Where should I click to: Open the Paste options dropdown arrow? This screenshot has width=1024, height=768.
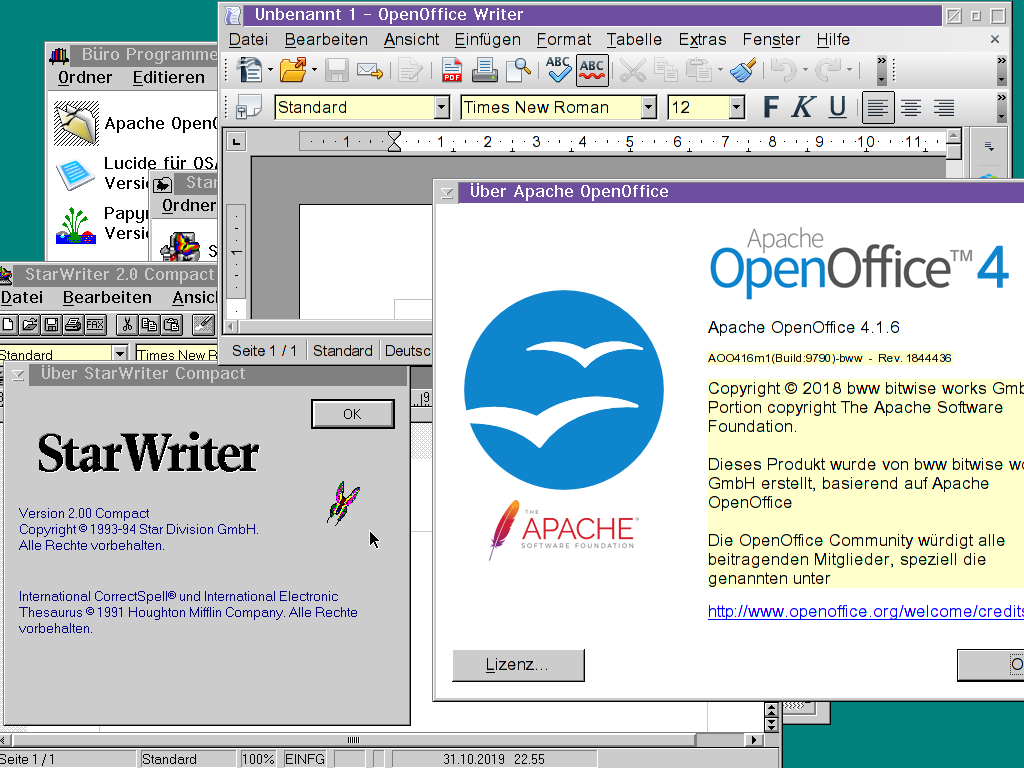pyautogui.click(x=720, y=70)
